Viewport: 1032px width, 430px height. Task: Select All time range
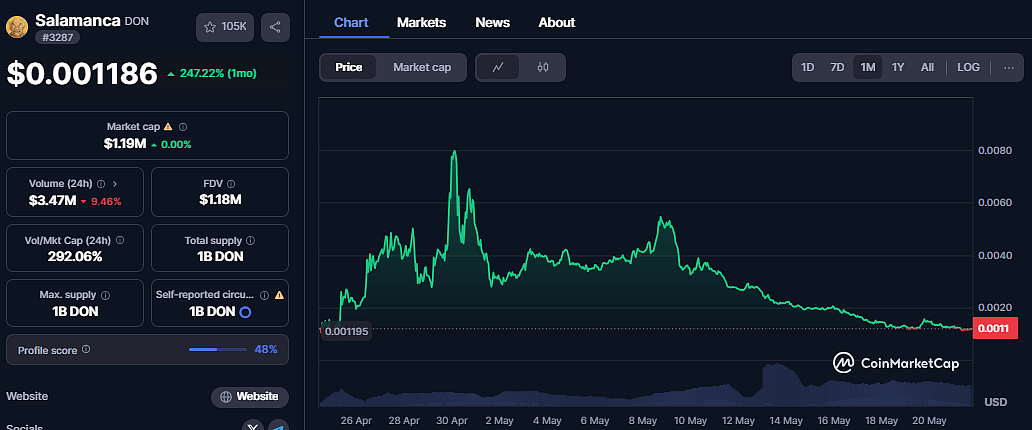pos(927,67)
